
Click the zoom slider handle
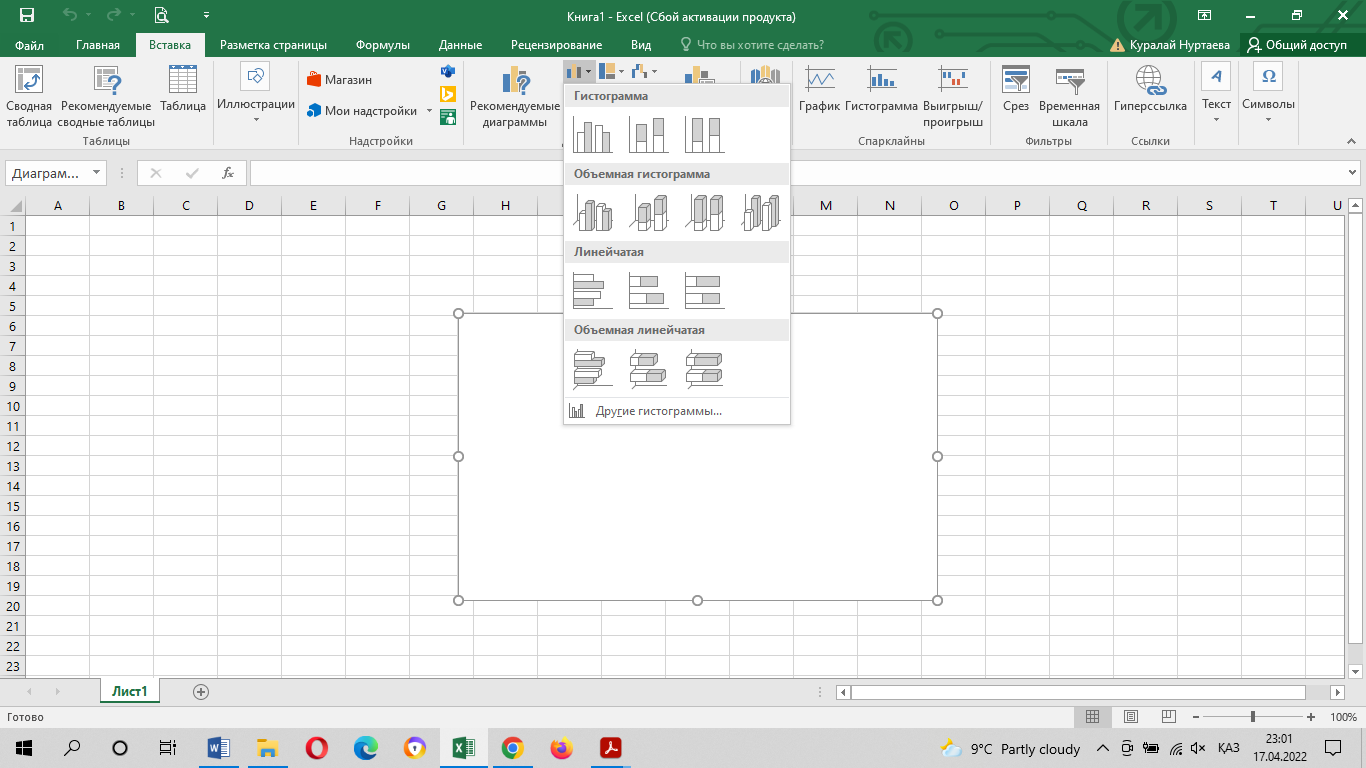point(1253,717)
